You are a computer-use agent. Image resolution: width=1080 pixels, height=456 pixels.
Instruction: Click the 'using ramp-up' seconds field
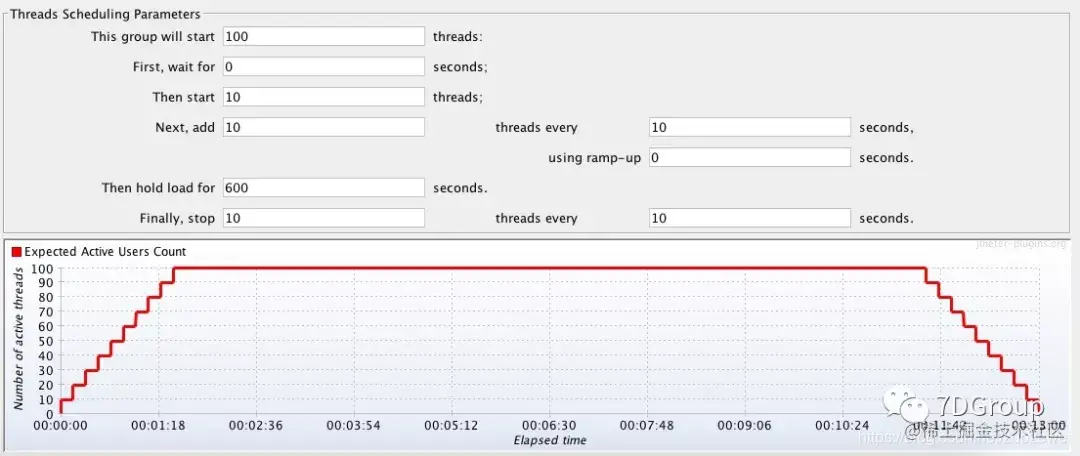click(750, 158)
